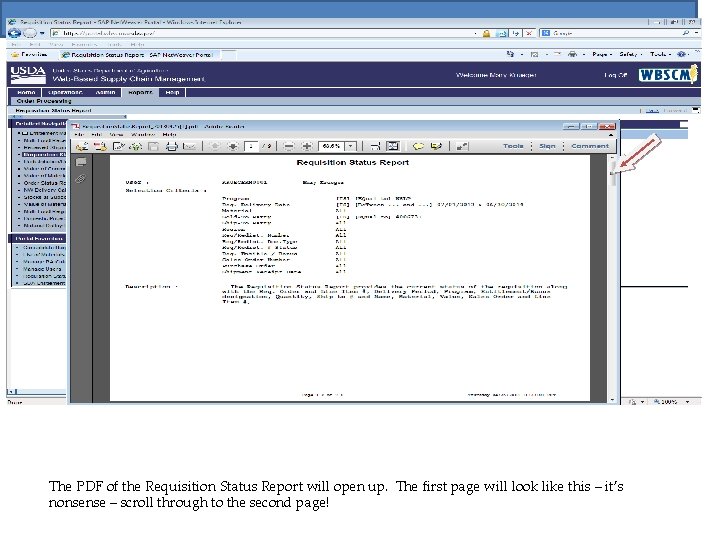Click the read mode expand icon
Screen dimensions: 720x540
pos(462,147)
